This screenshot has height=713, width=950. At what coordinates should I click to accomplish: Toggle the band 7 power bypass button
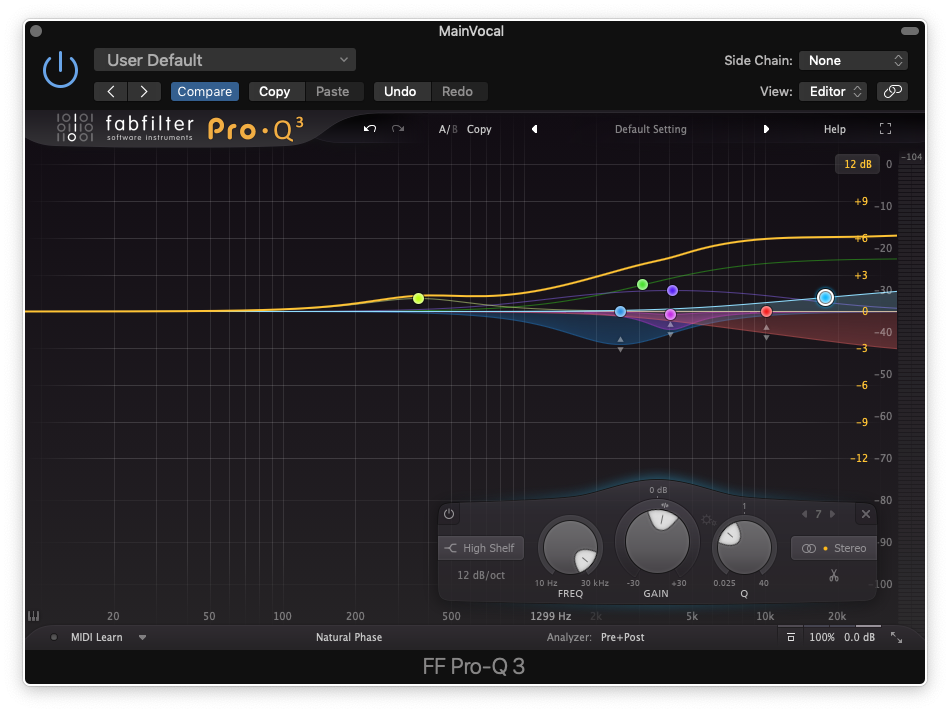449,514
